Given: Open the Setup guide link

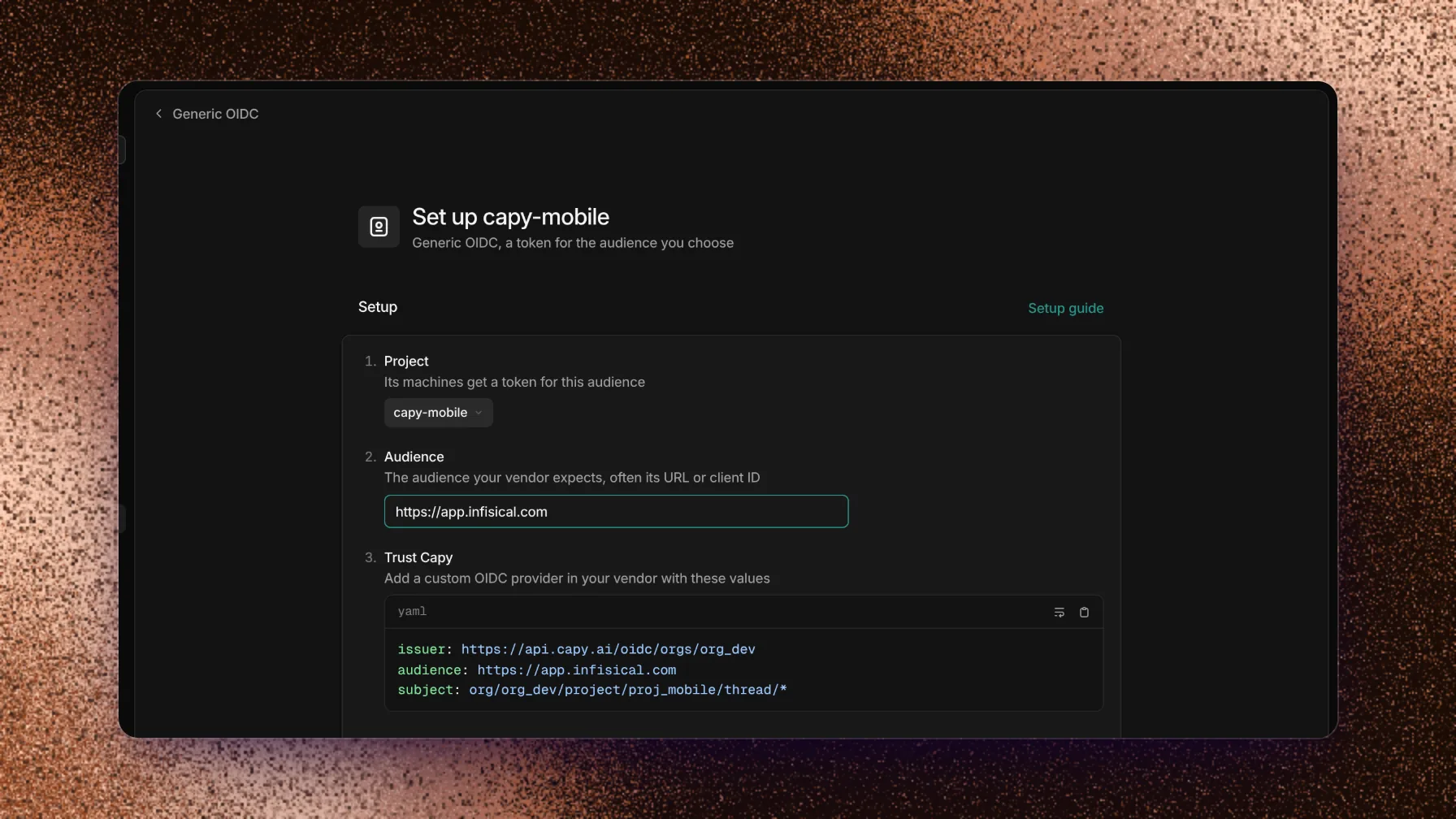Looking at the screenshot, I should point(1065,308).
